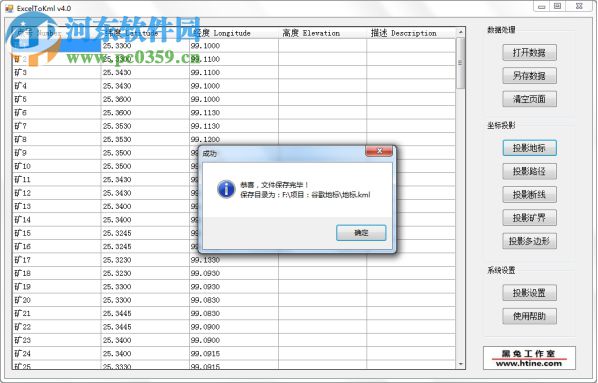Select the row label 矿10
The height and width of the screenshot is (383, 598).
[x=23, y=166]
